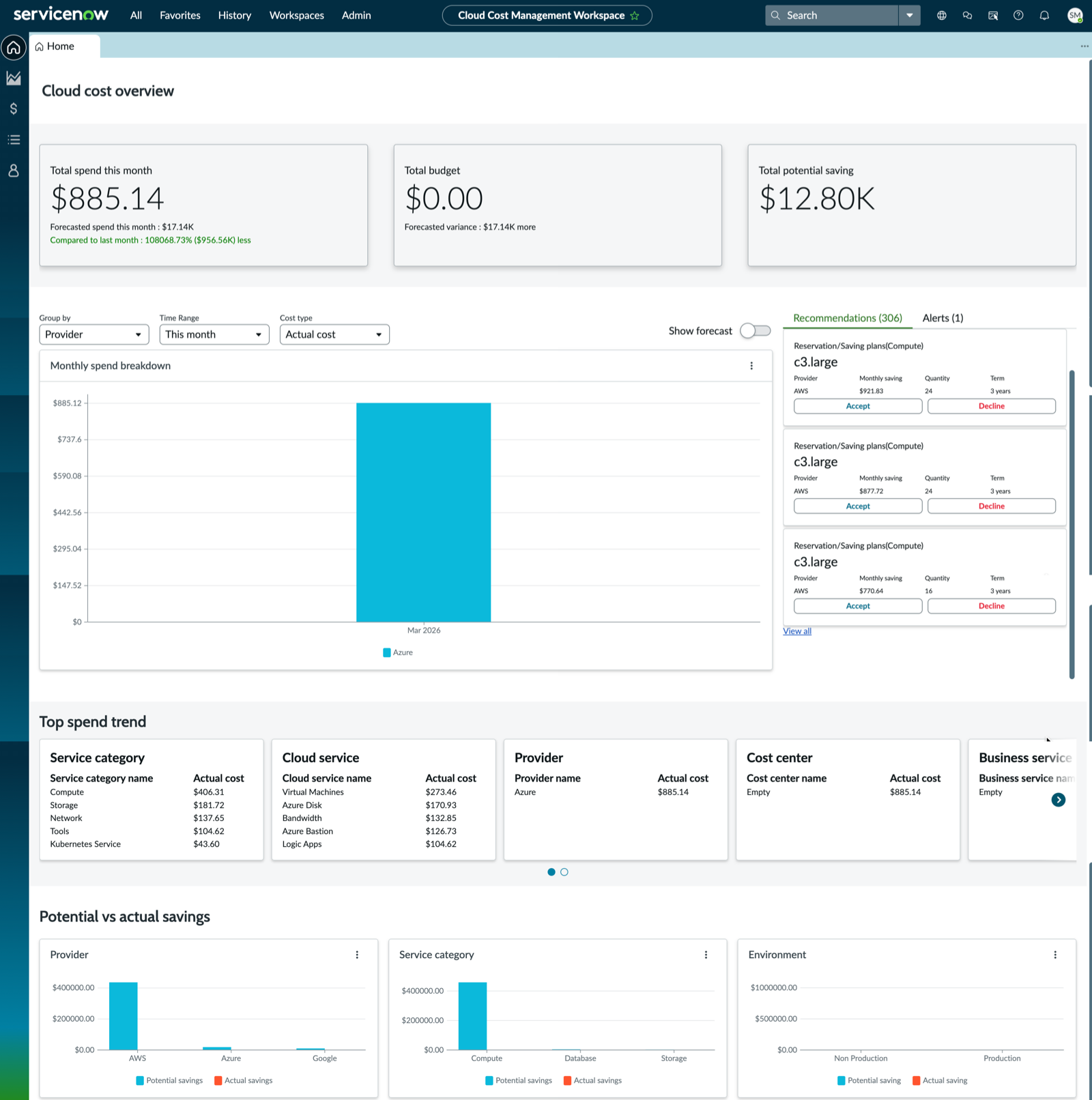1092x1100 pixels.
Task: Click the search magnifier icon
Action: coord(775,16)
